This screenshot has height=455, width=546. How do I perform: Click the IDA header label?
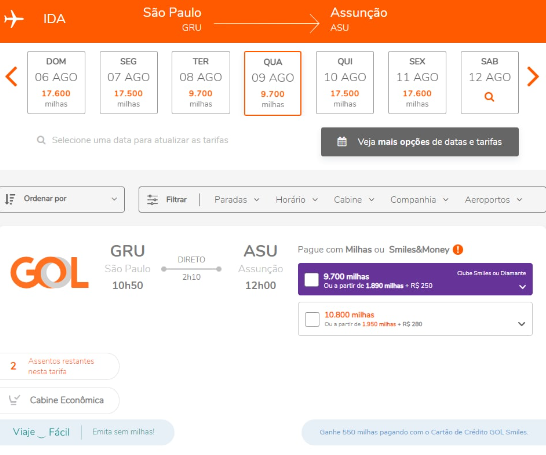[54, 19]
